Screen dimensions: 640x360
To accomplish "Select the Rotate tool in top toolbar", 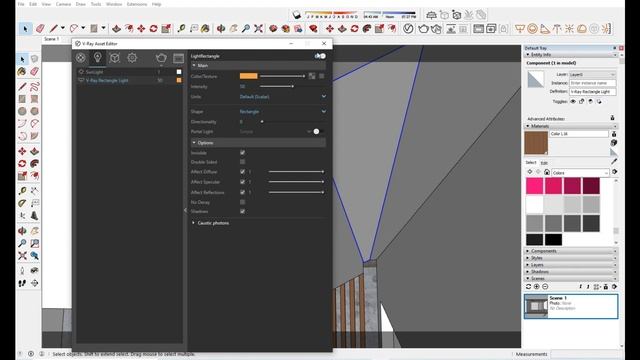I will point(153,29).
